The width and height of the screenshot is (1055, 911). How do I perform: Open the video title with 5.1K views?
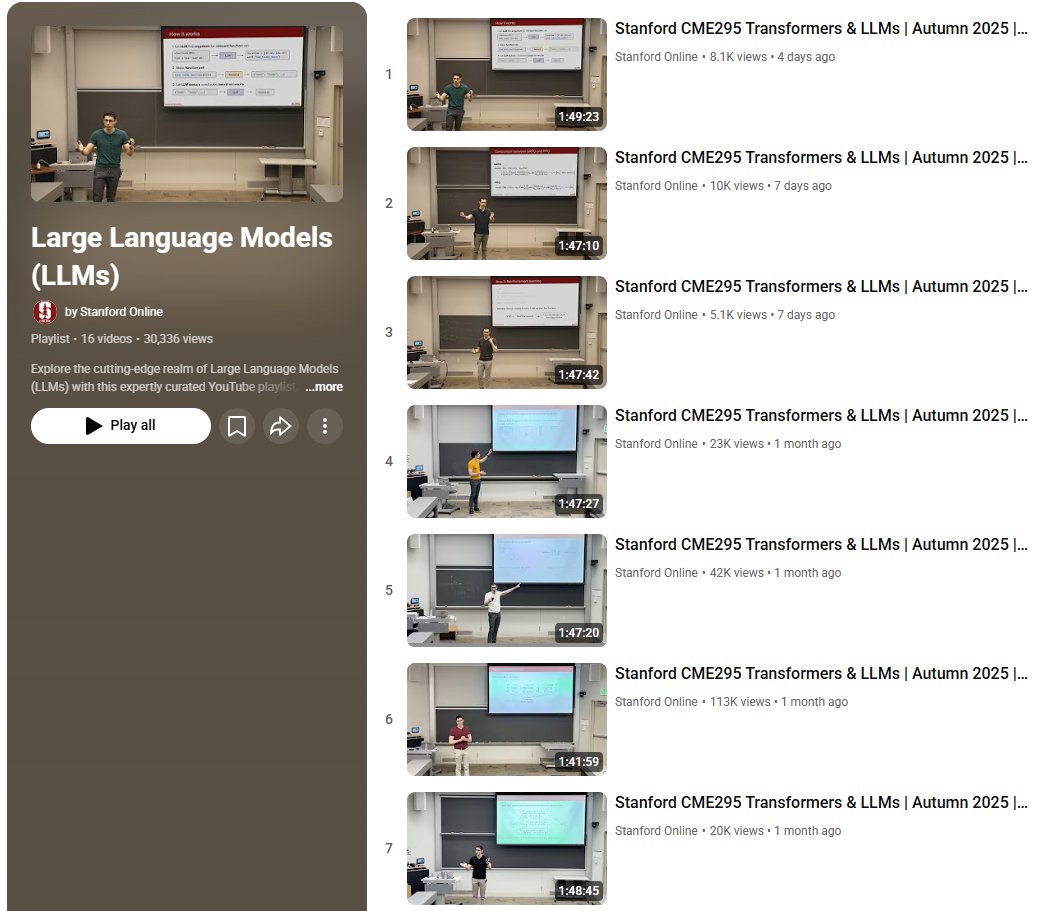(x=821, y=287)
